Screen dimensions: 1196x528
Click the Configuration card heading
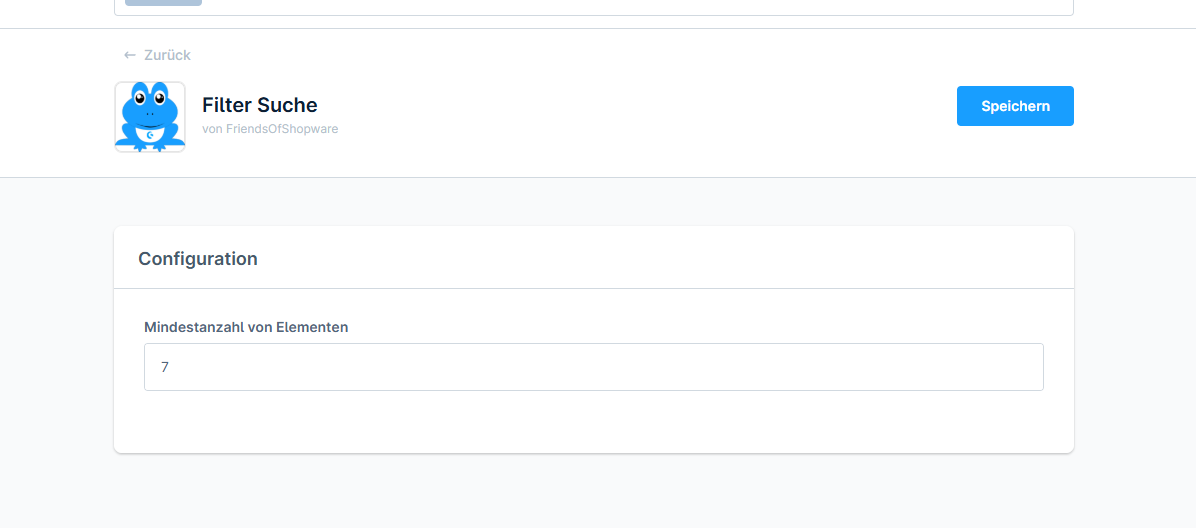pos(198,259)
